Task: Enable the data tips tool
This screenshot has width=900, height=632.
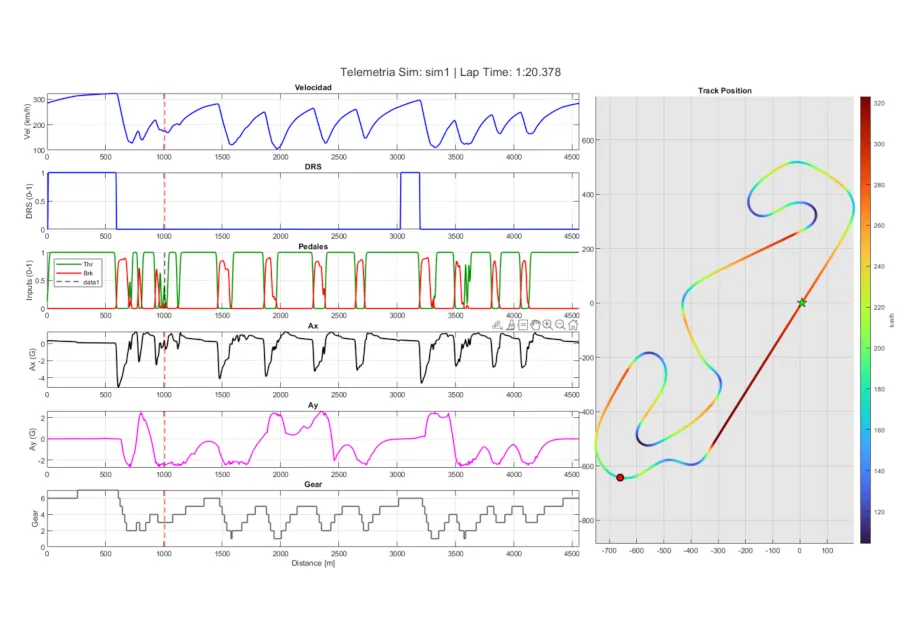Action: click(x=523, y=325)
